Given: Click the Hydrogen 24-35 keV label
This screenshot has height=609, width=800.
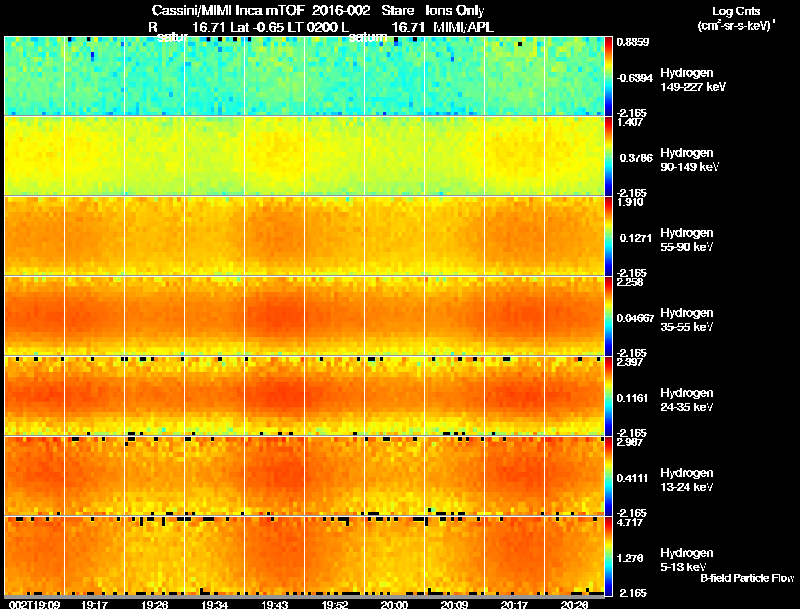Looking at the screenshot, I should [x=687, y=400].
